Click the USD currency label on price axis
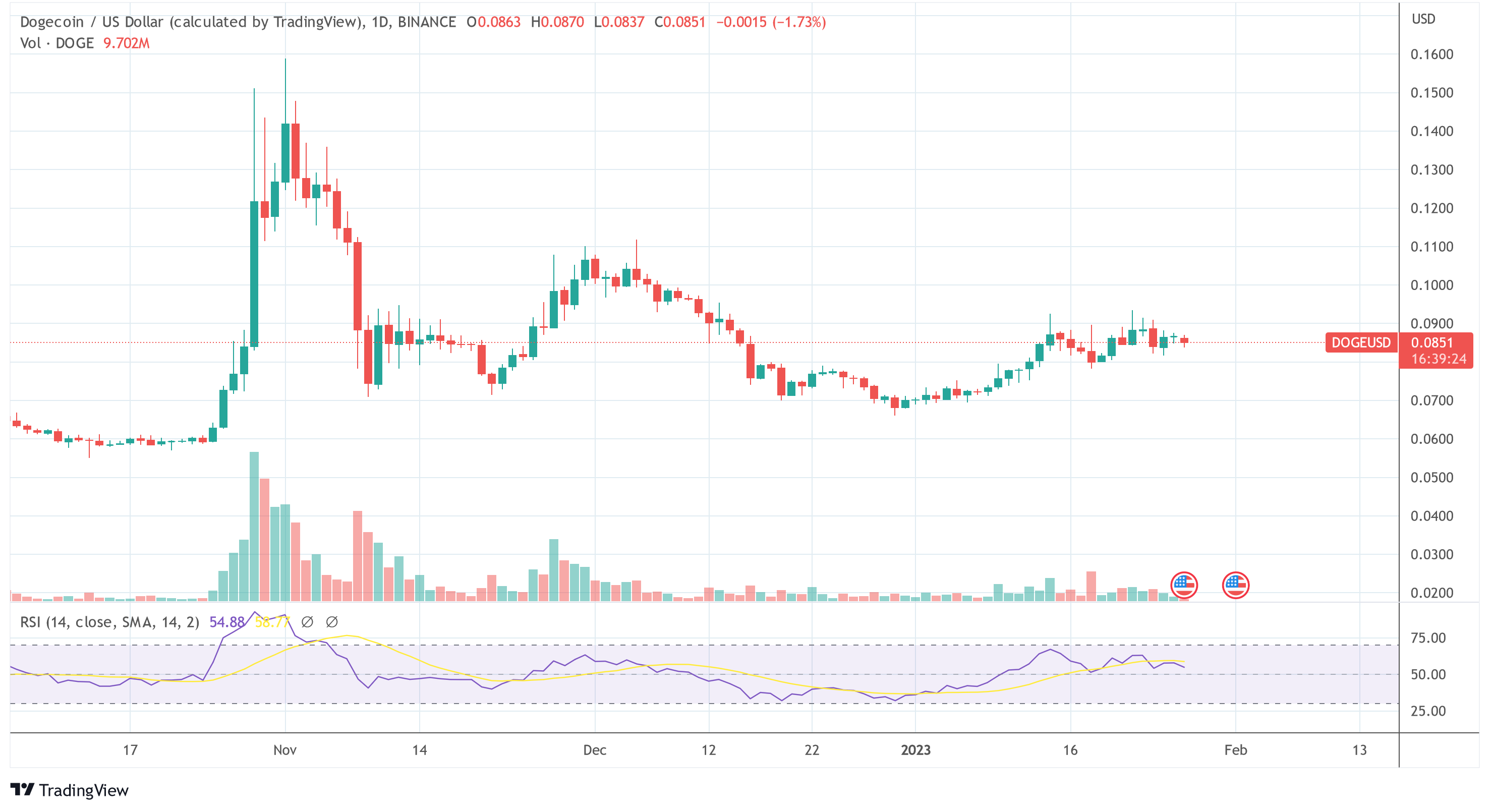The image size is (1492, 812). 1423,19
